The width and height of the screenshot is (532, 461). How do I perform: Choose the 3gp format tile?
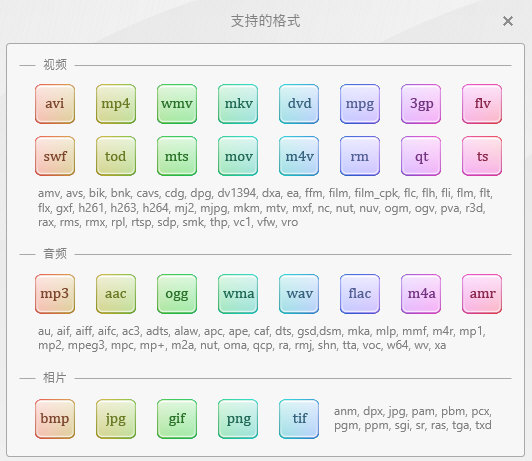421,104
